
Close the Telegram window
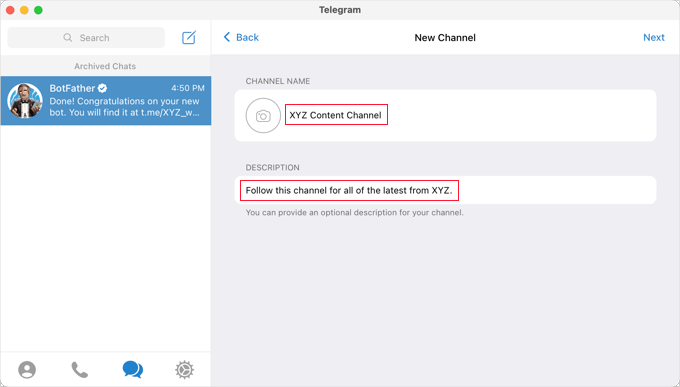click(10, 10)
